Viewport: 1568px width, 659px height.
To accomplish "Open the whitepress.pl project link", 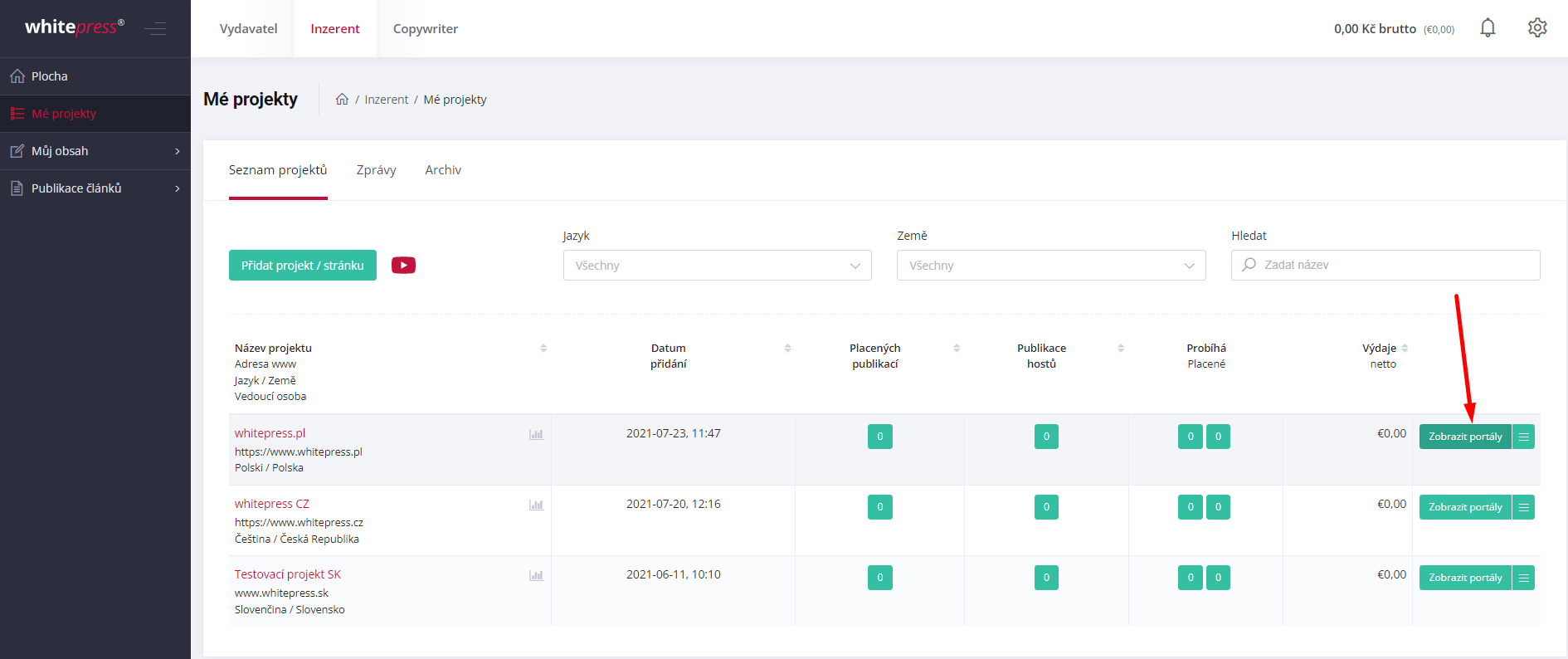I will (x=270, y=433).
